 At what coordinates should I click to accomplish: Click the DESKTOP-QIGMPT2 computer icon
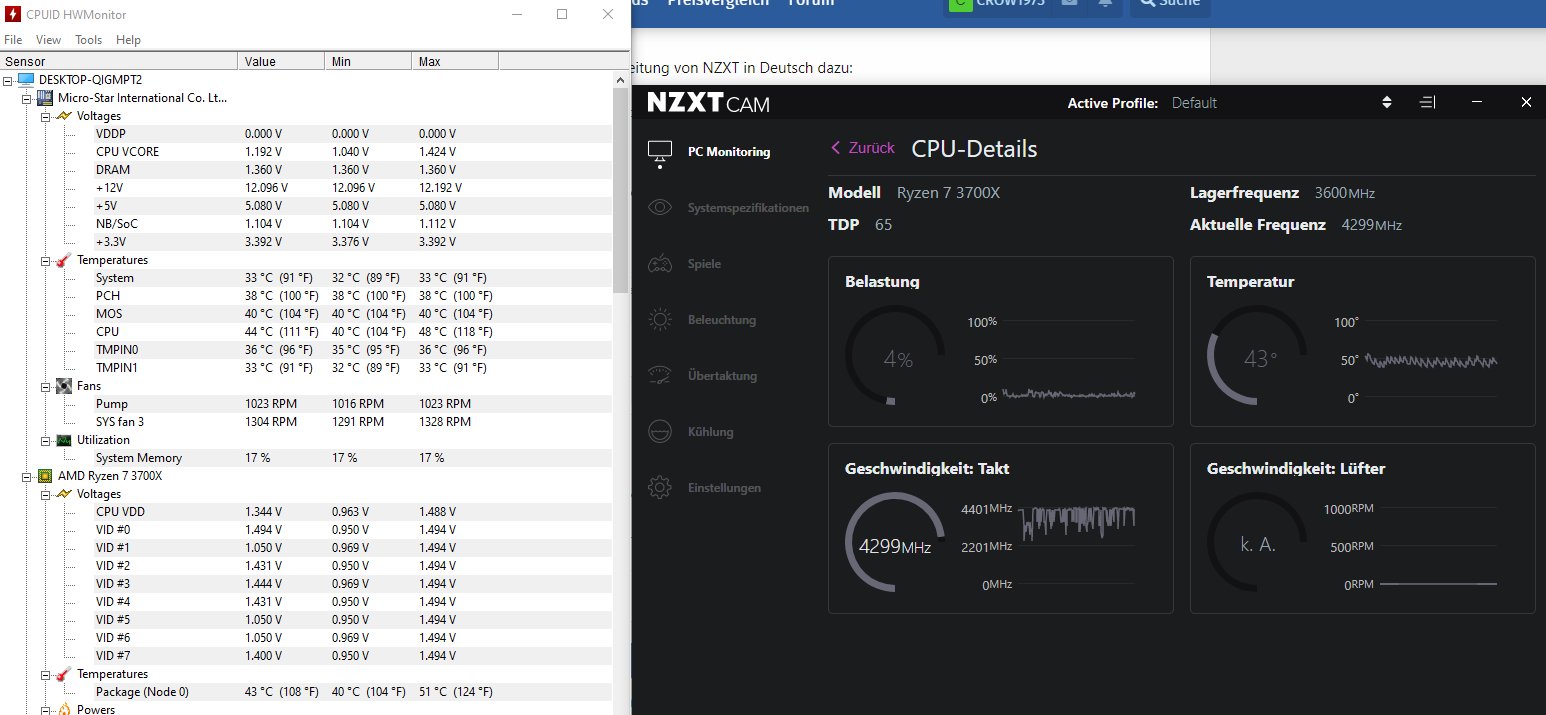(26, 79)
